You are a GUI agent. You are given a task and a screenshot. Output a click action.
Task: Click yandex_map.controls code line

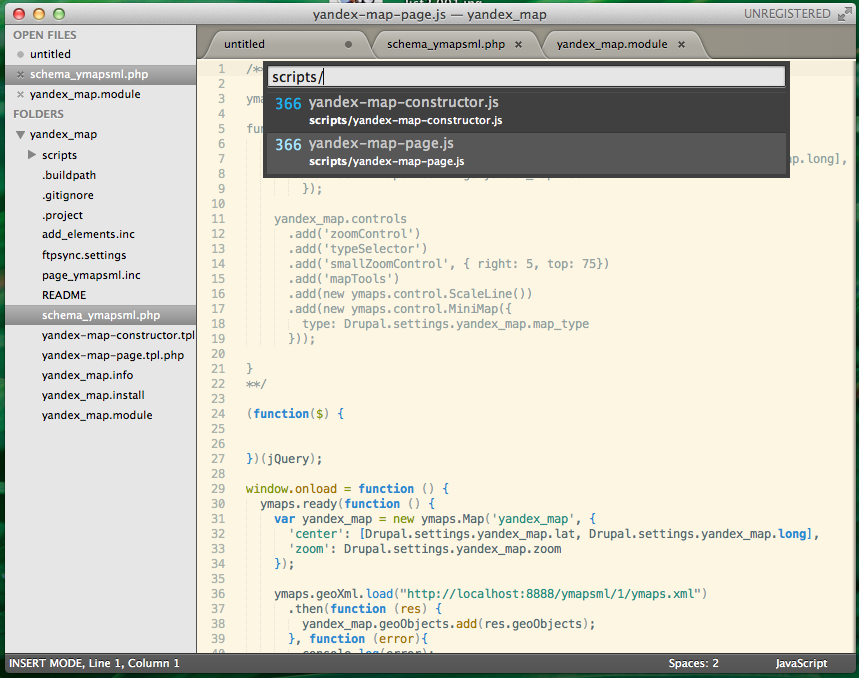[x=340, y=219]
